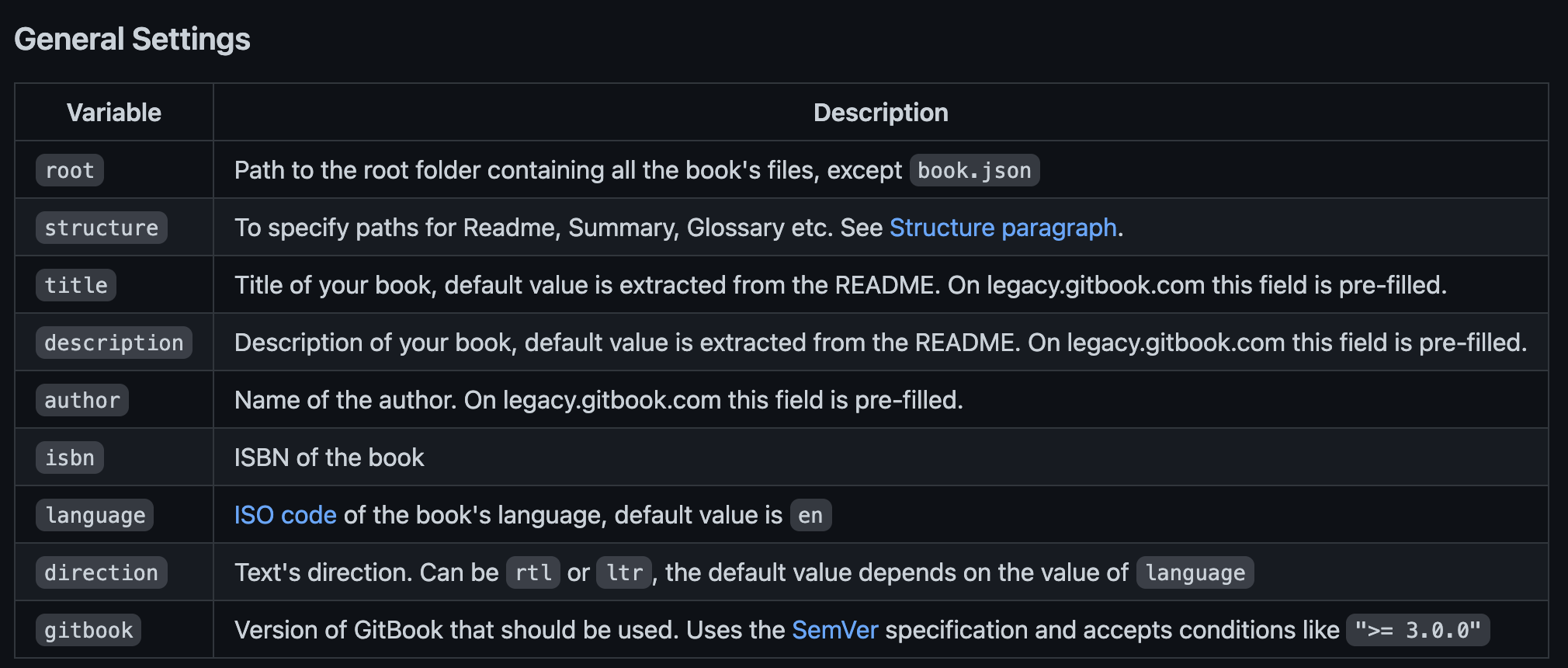Click the Description column header
This screenshot has width=1568, height=668.
[x=880, y=113]
